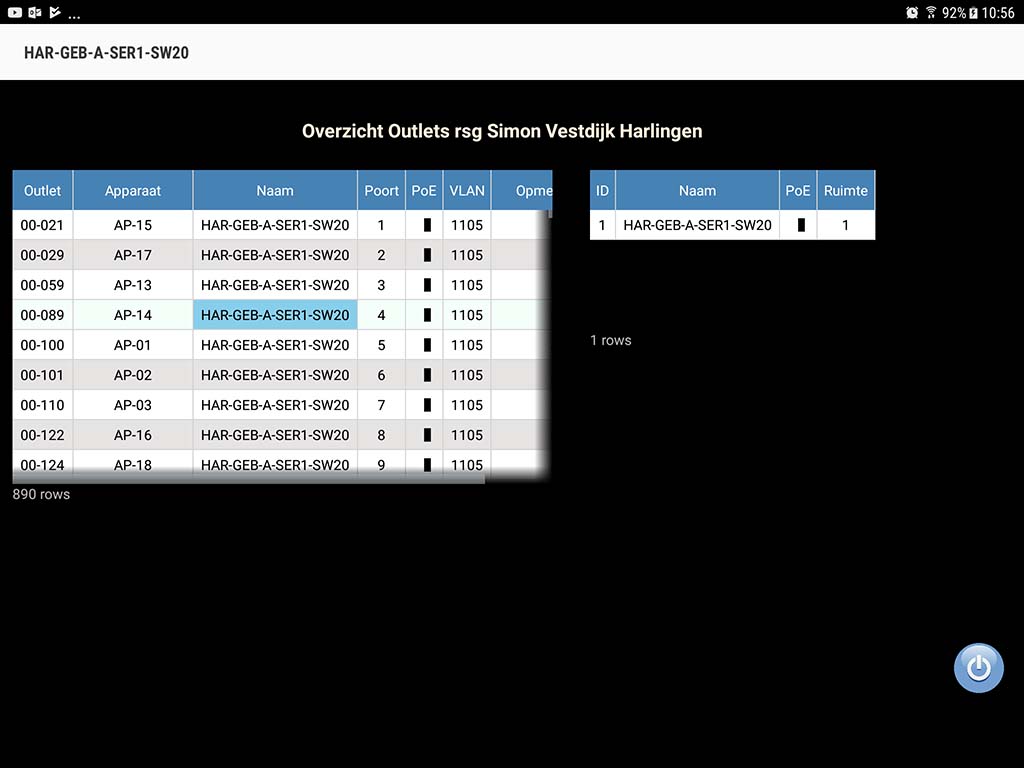This screenshot has width=1024, height=768.
Task: Select device cell AP-15
Action: pos(133,225)
